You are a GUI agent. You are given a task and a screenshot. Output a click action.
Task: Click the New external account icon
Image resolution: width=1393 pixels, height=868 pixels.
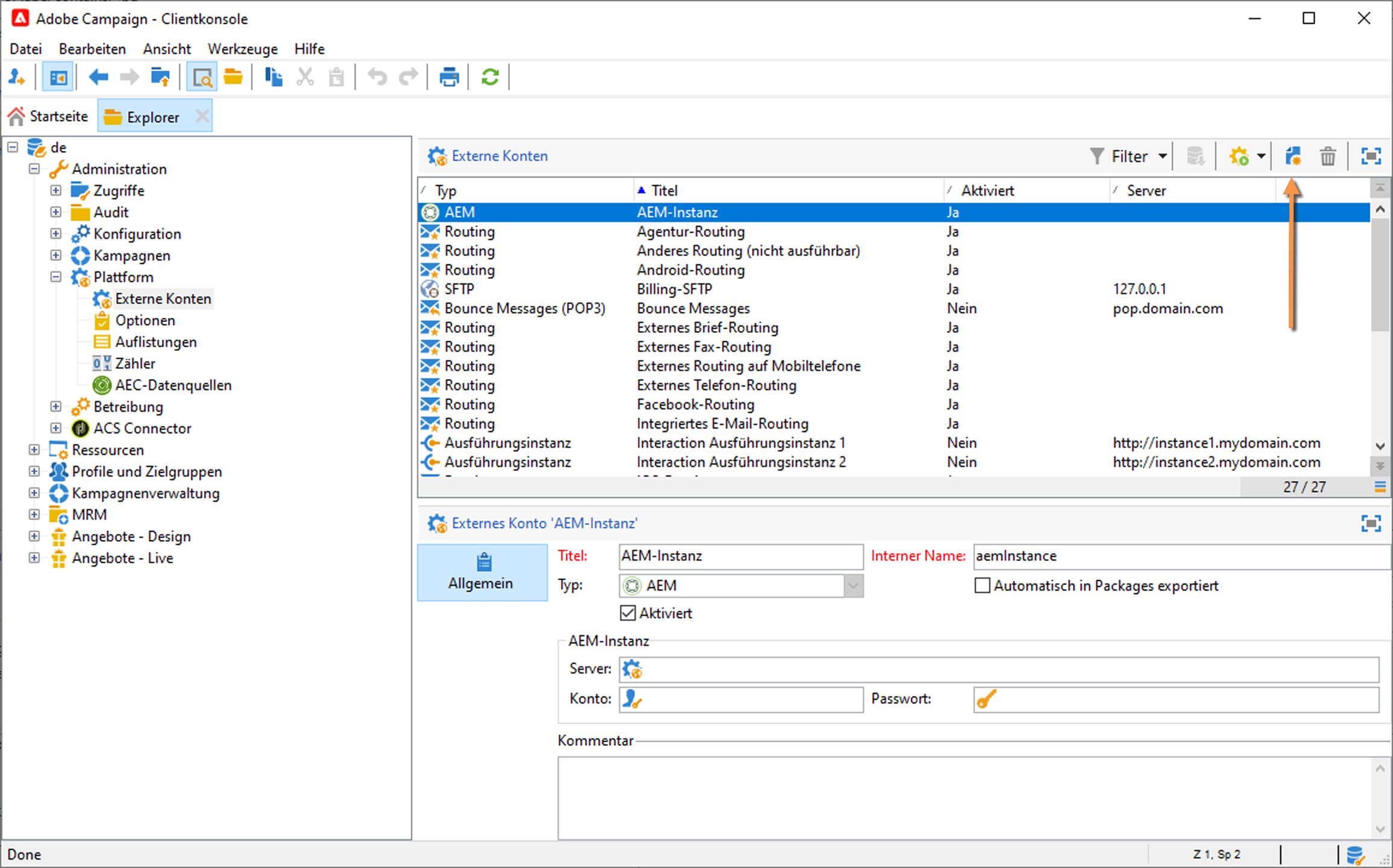[x=1292, y=157]
